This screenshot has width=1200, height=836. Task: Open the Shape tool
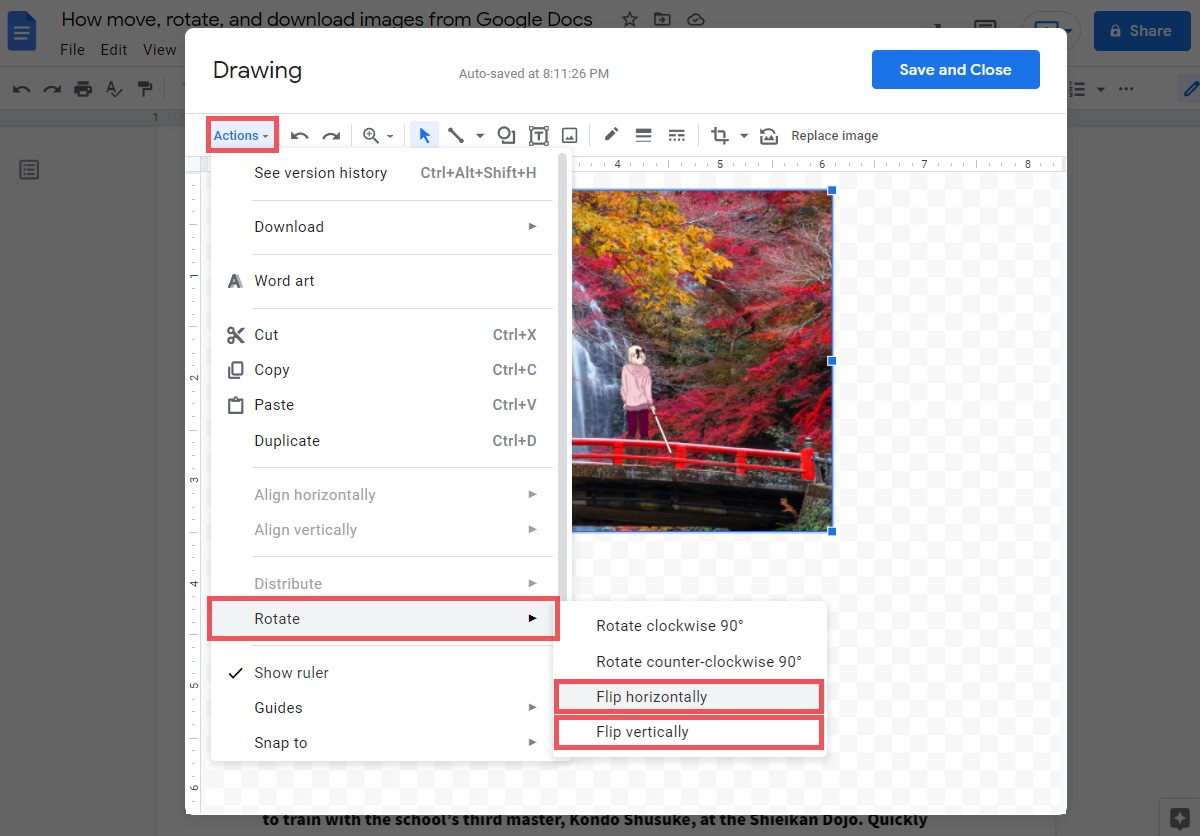508,134
